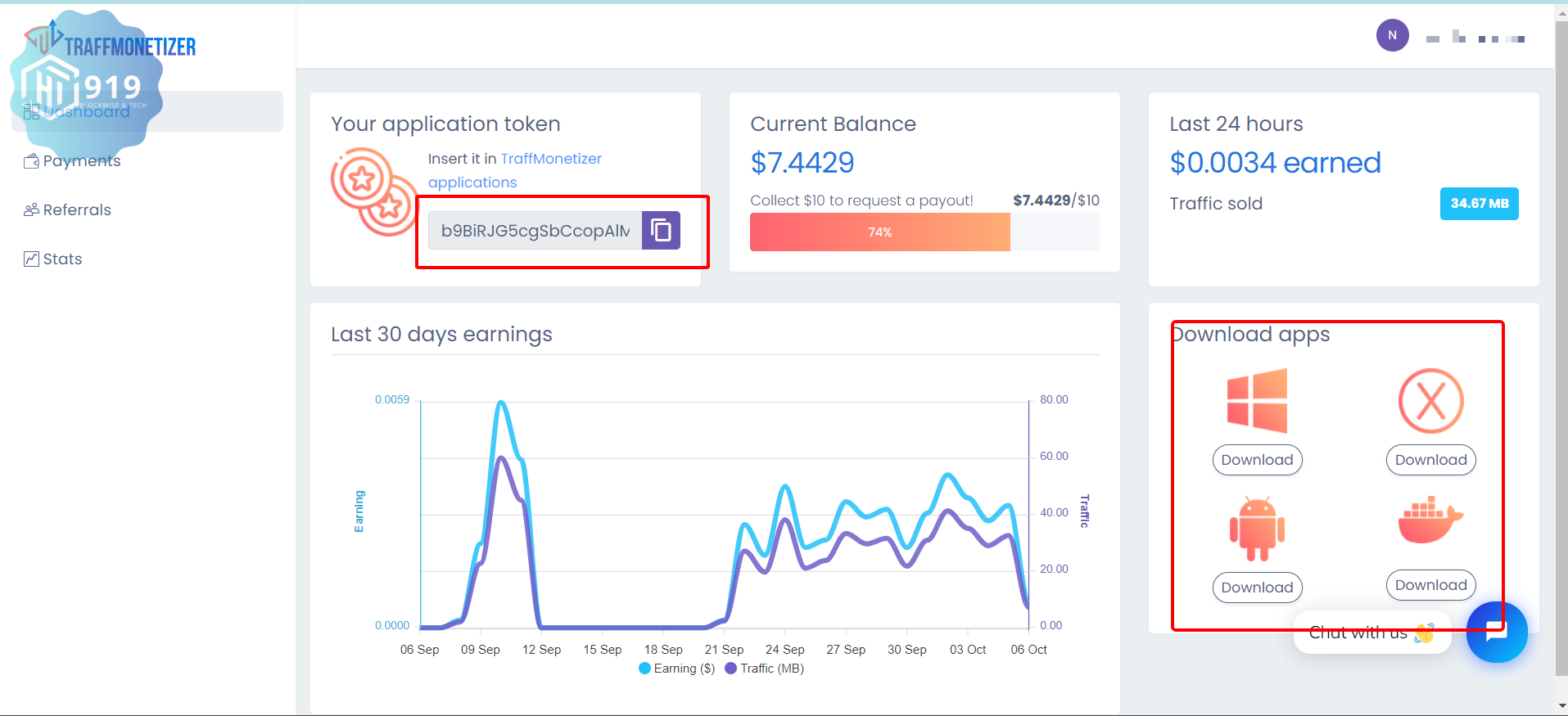The image size is (1568, 716).
Task: Open the blue chat bubble widget
Action: 1497,632
